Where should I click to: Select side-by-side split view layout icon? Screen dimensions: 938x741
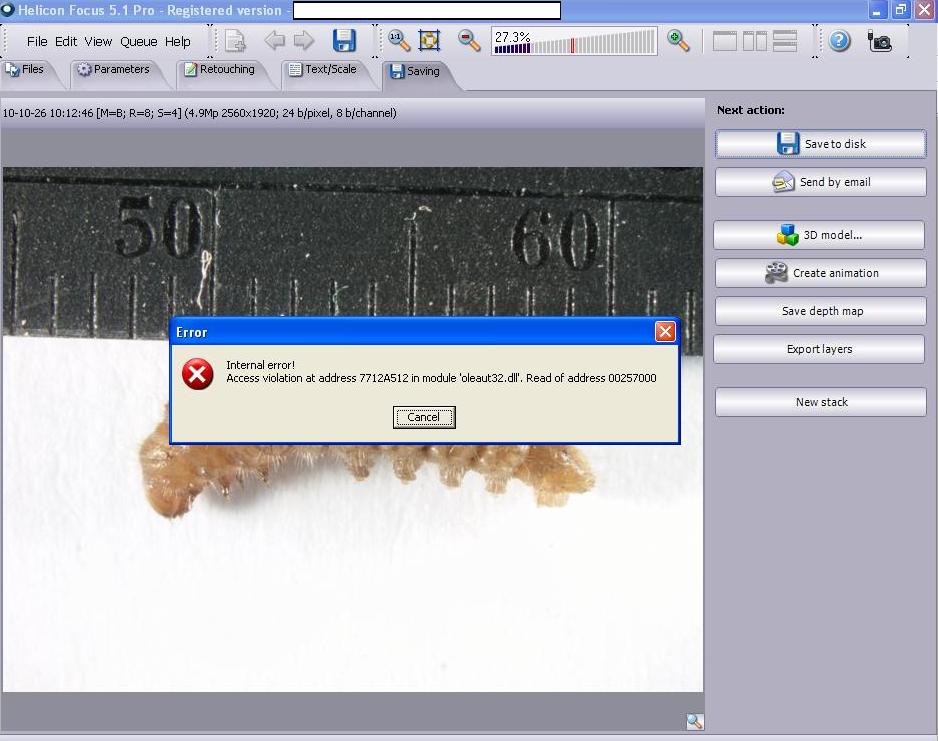point(754,41)
